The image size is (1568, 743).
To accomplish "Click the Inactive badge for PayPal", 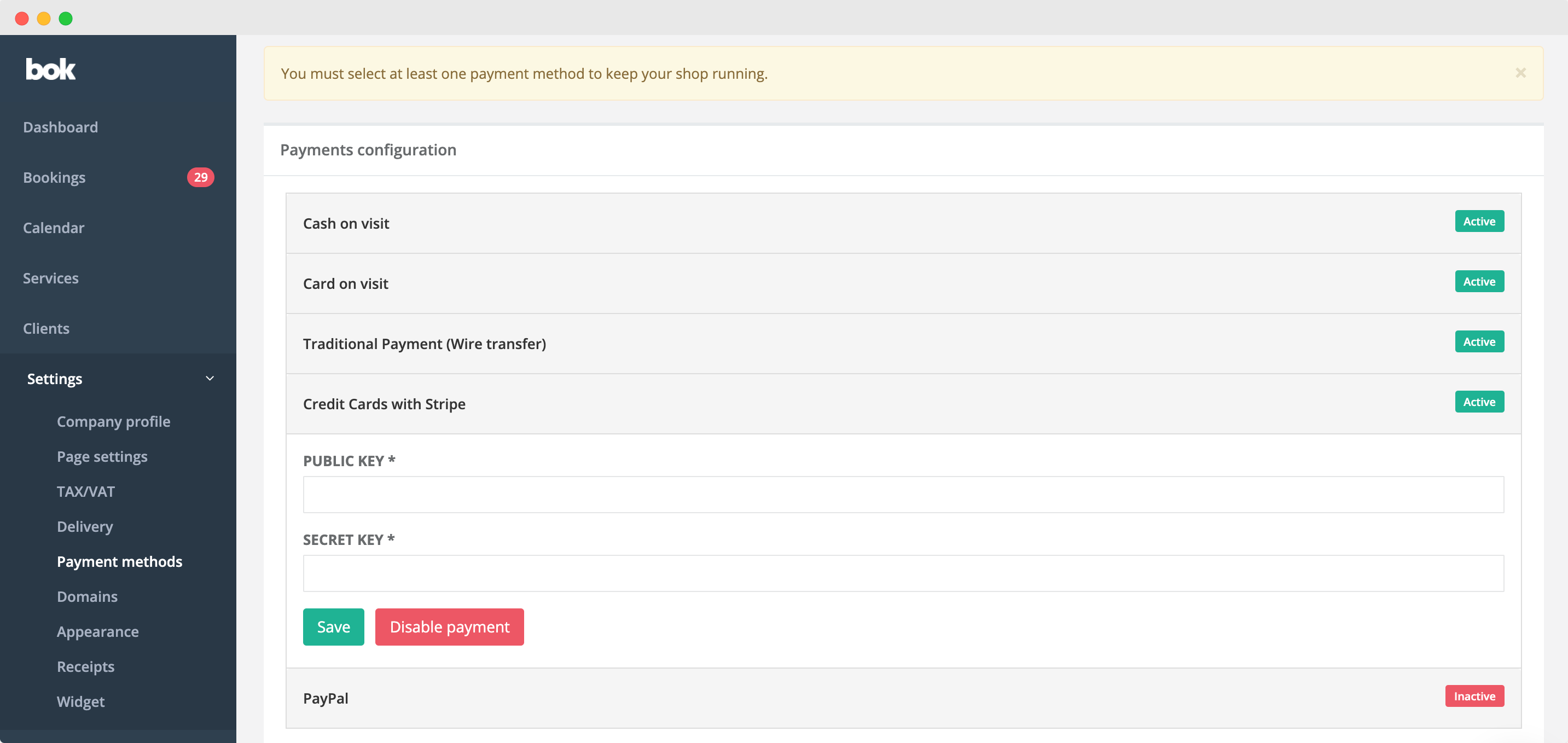I will coord(1474,696).
